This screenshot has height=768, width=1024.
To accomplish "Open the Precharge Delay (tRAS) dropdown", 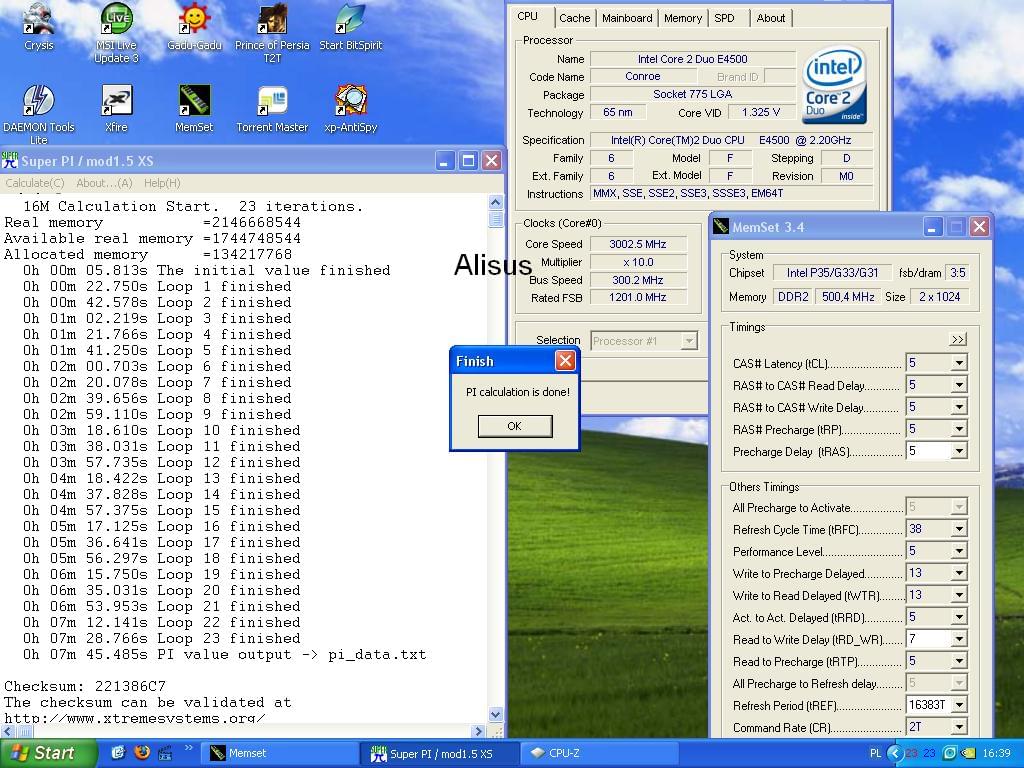I will click(x=959, y=451).
